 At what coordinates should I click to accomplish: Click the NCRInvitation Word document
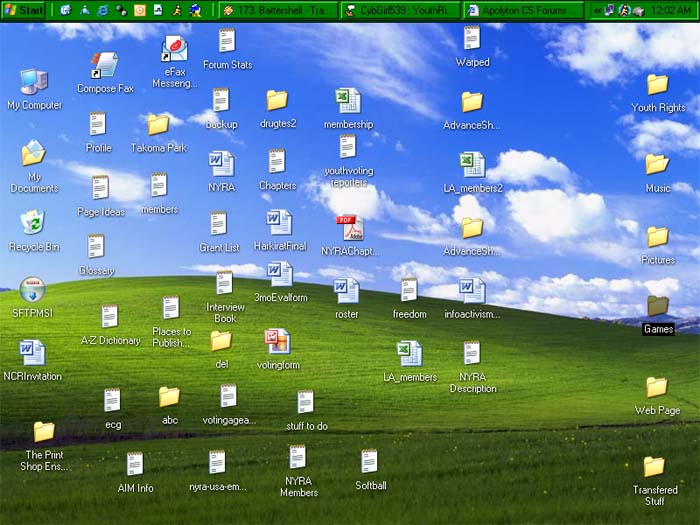(x=32, y=353)
